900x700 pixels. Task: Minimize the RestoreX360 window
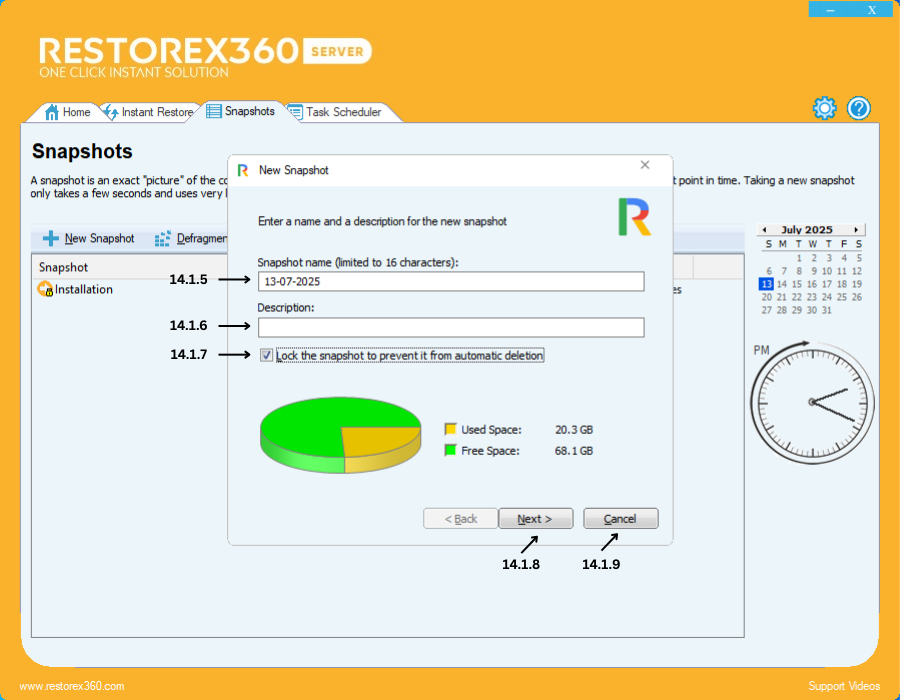coord(830,9)
